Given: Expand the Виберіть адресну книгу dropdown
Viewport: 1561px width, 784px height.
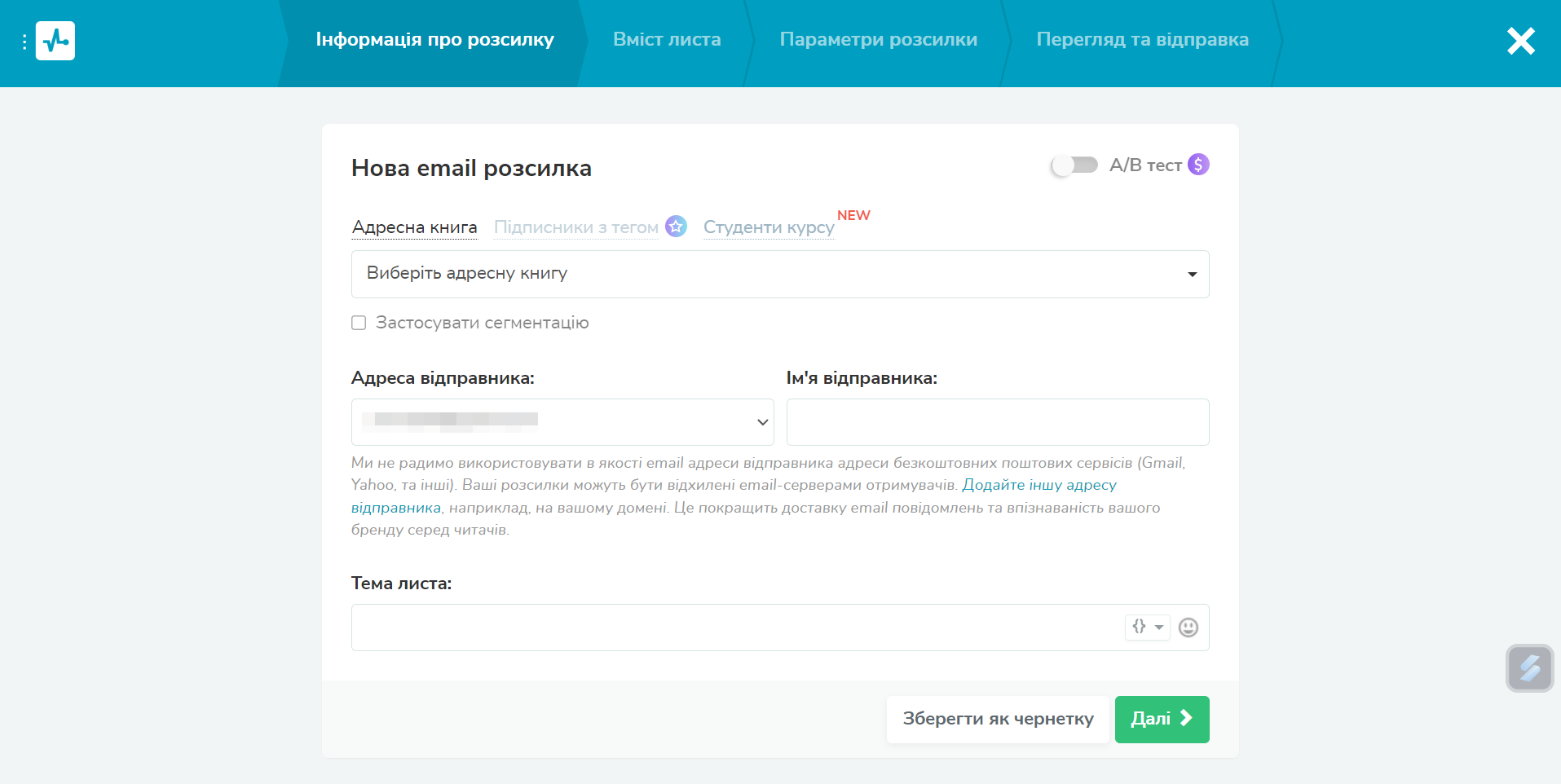Looking at the screenshot, I should (x=779, y=274).
